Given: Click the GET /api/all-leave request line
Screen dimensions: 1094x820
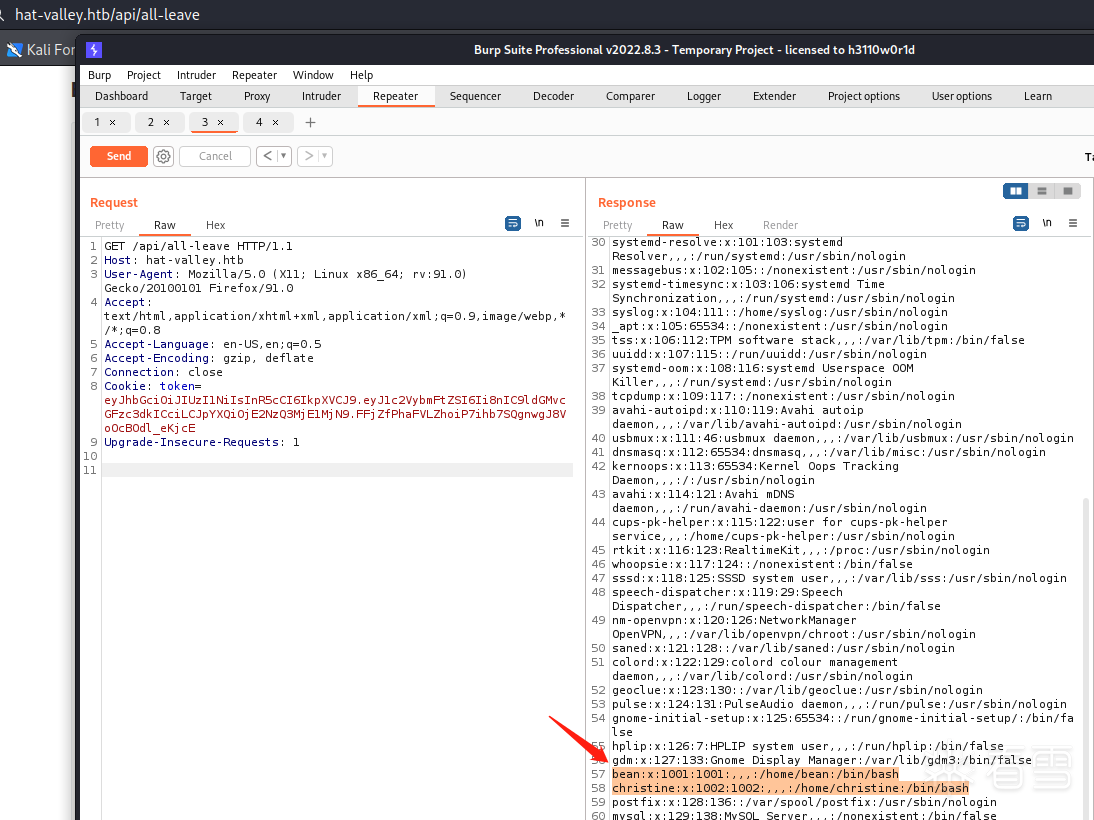Looking at the screenshot, I should (x=198, y=246).
